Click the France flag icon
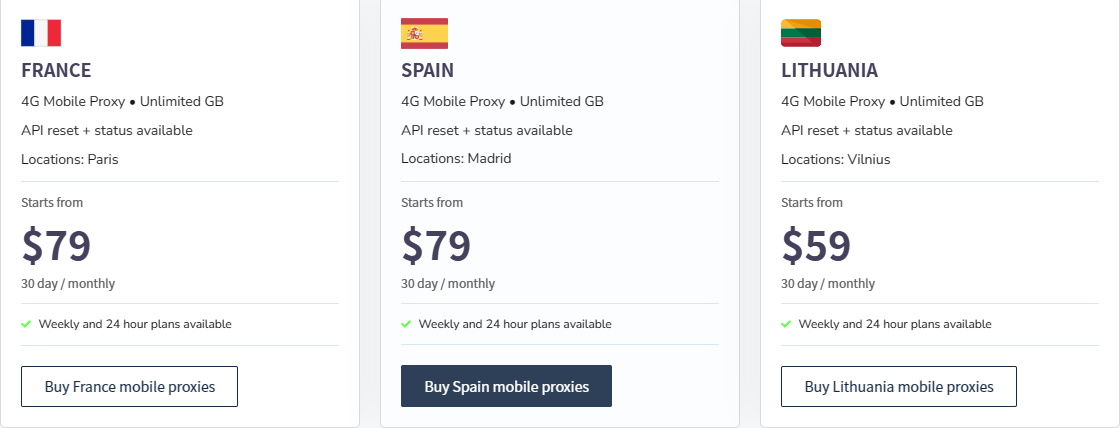Screen dimensions: 1120x428 coord(41,33)
